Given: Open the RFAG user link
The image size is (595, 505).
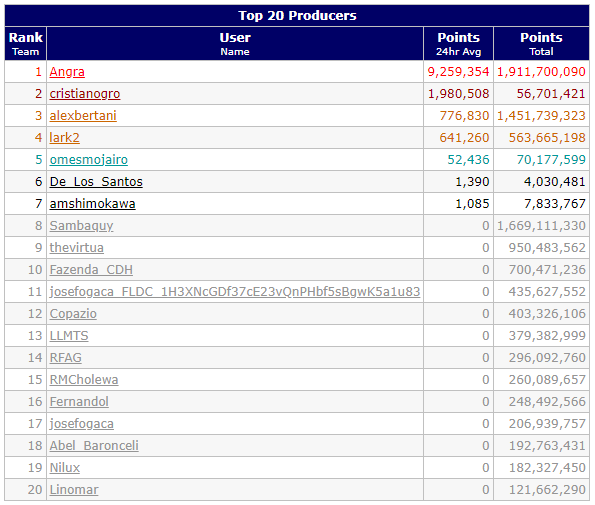Looking at the screenshot, I should coord(66,358).
